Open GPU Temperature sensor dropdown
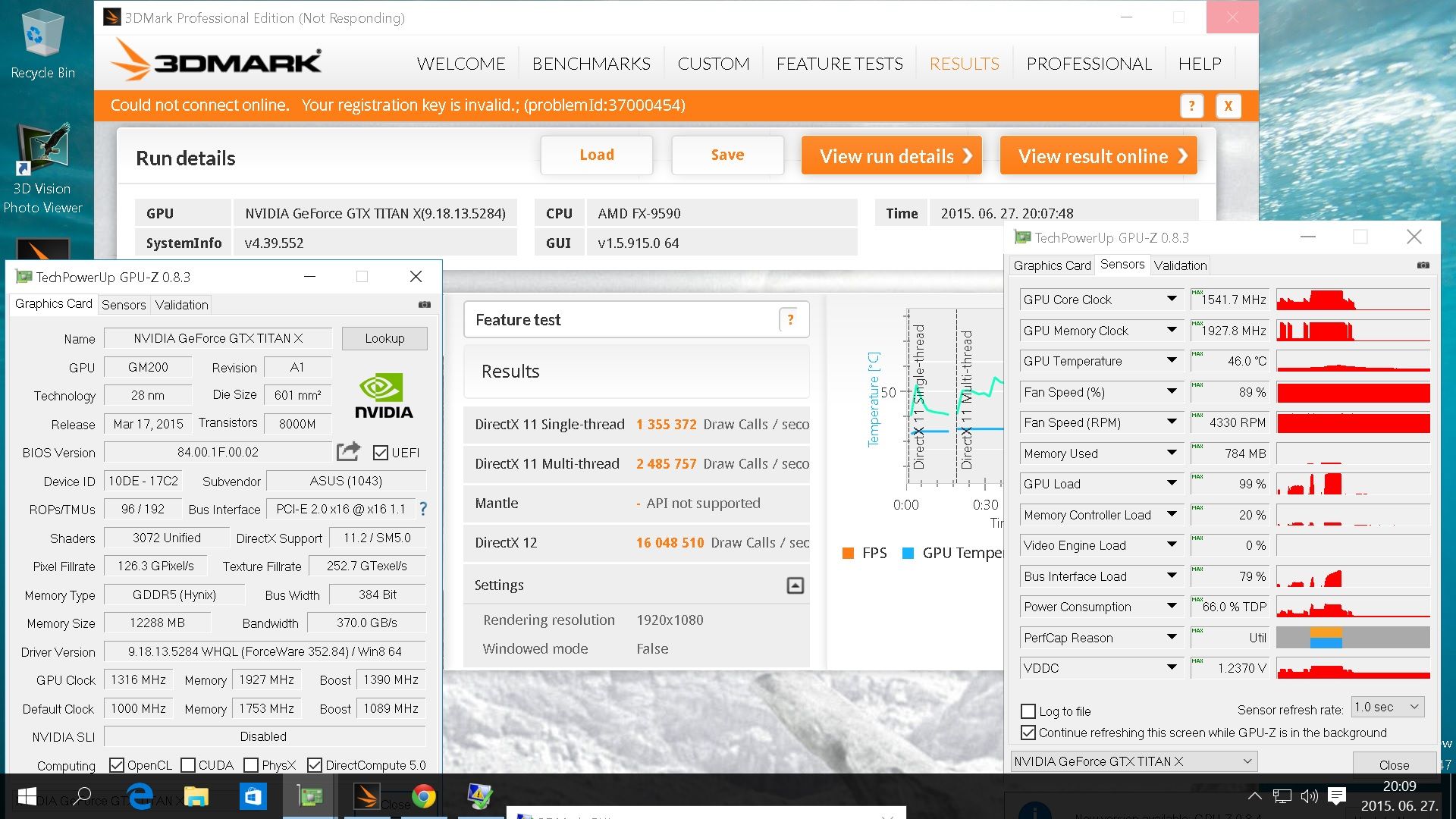This screenshot has height=819, width=1456. [x=1172, y=361]
